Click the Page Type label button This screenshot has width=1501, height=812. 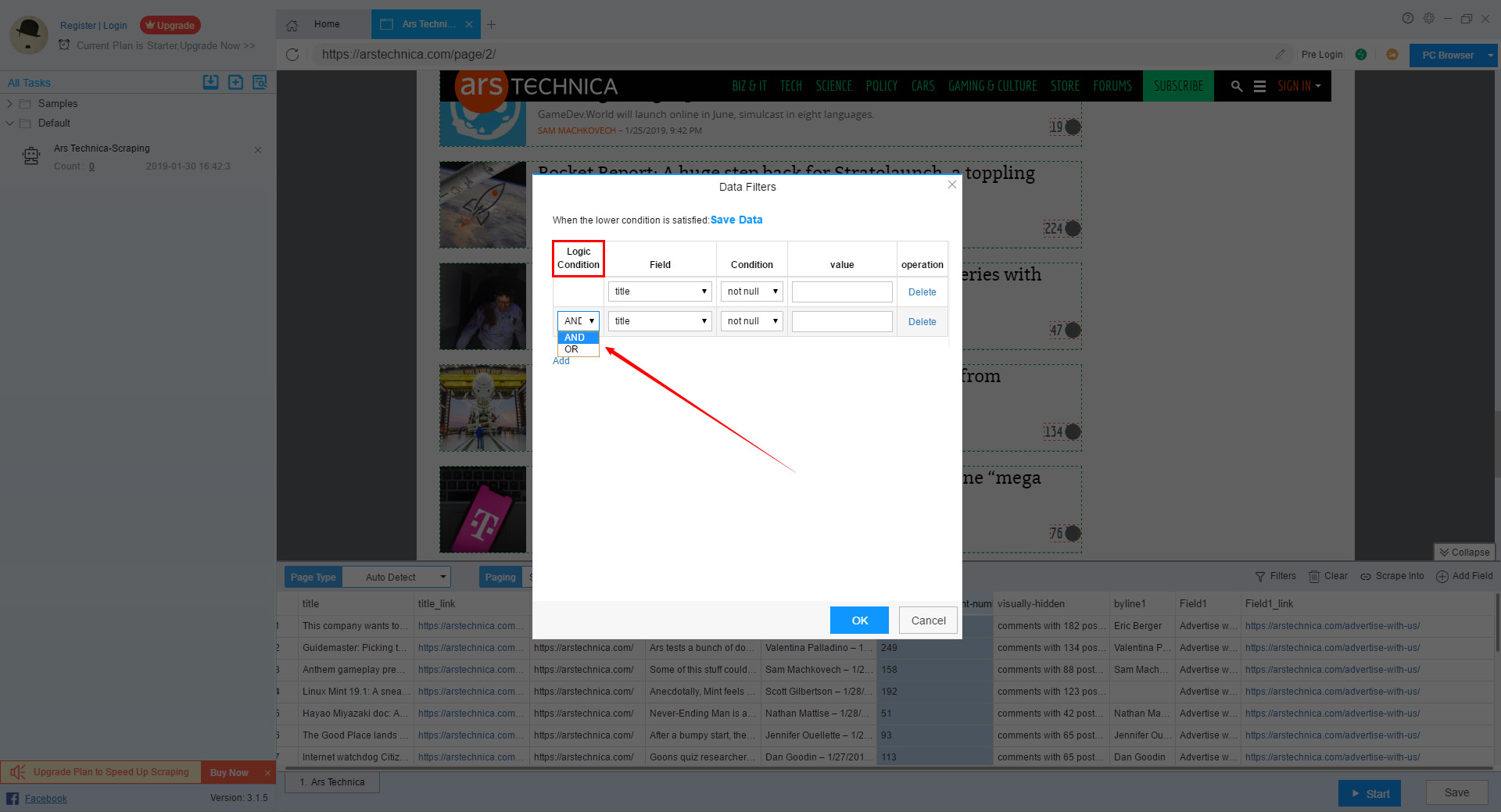click(x=313, y=577)
